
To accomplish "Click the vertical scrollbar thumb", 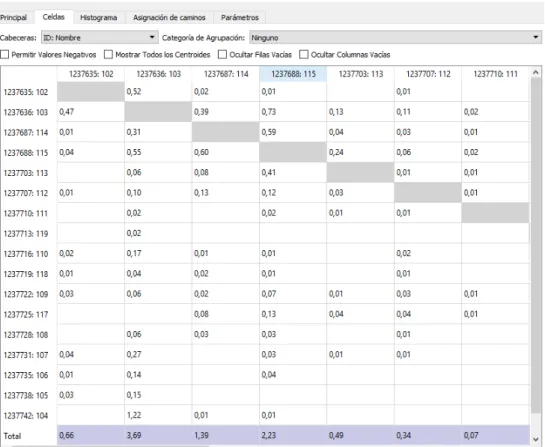I will 536,246.
